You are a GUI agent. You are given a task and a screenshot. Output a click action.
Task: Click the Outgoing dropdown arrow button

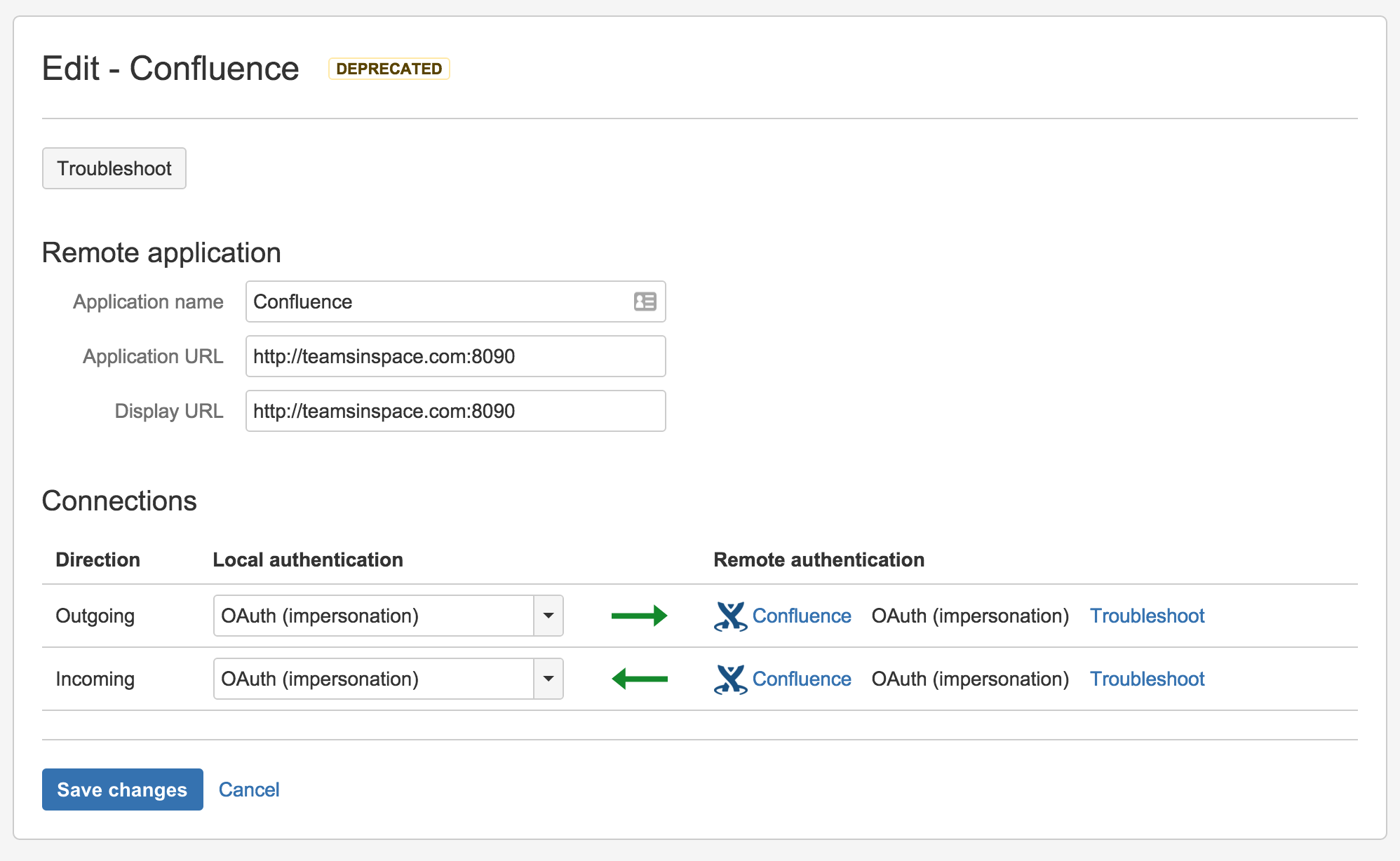pyautogui.click(x=548, y=616)
